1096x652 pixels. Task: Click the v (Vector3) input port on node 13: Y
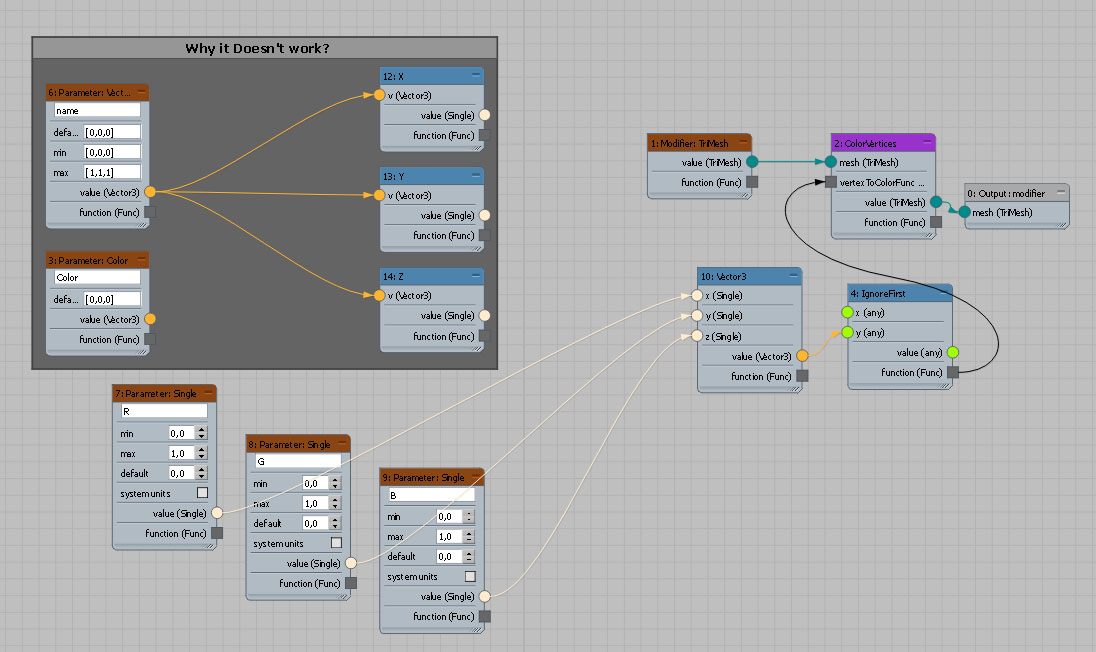pyautogui.click(x=379, y=195)
